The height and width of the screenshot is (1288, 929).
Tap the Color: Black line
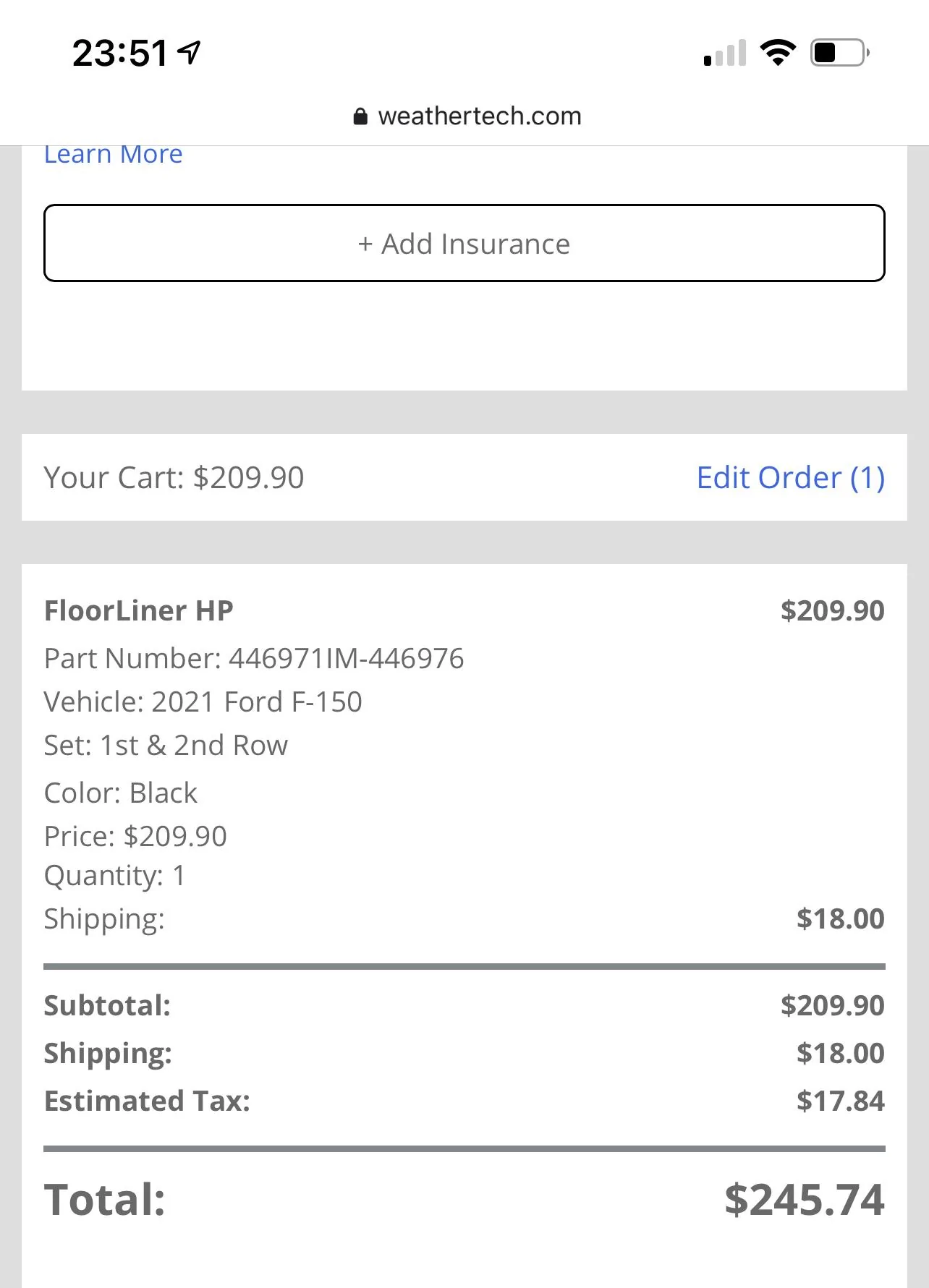pyautogui.click(x=121, y=793)
